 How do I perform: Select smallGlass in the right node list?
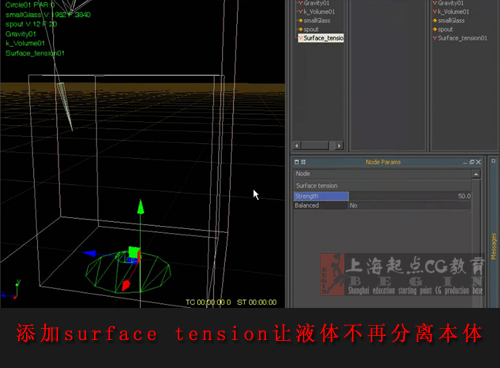(x=451, y=20)
